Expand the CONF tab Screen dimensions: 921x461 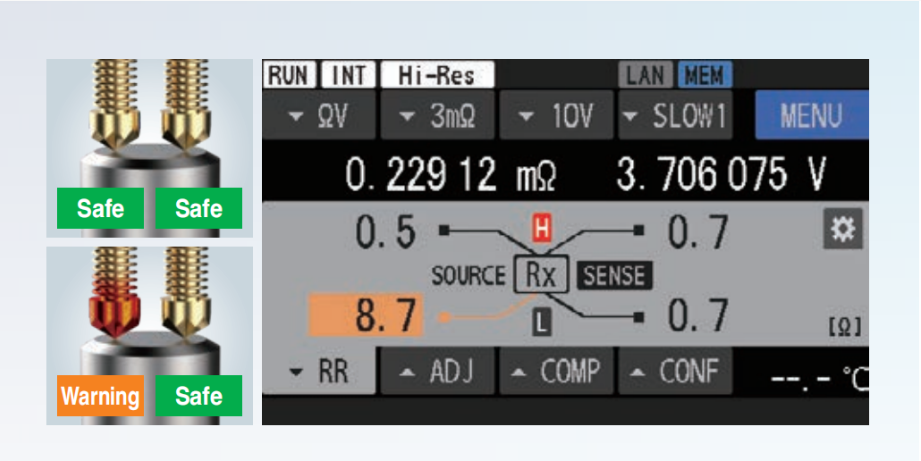tap(675, 371)
